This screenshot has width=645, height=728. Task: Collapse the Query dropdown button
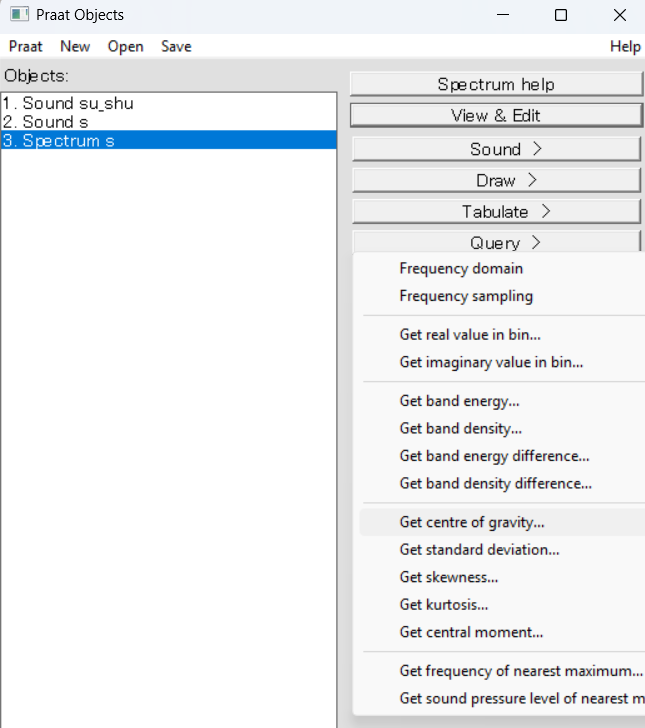coord(496,242)
